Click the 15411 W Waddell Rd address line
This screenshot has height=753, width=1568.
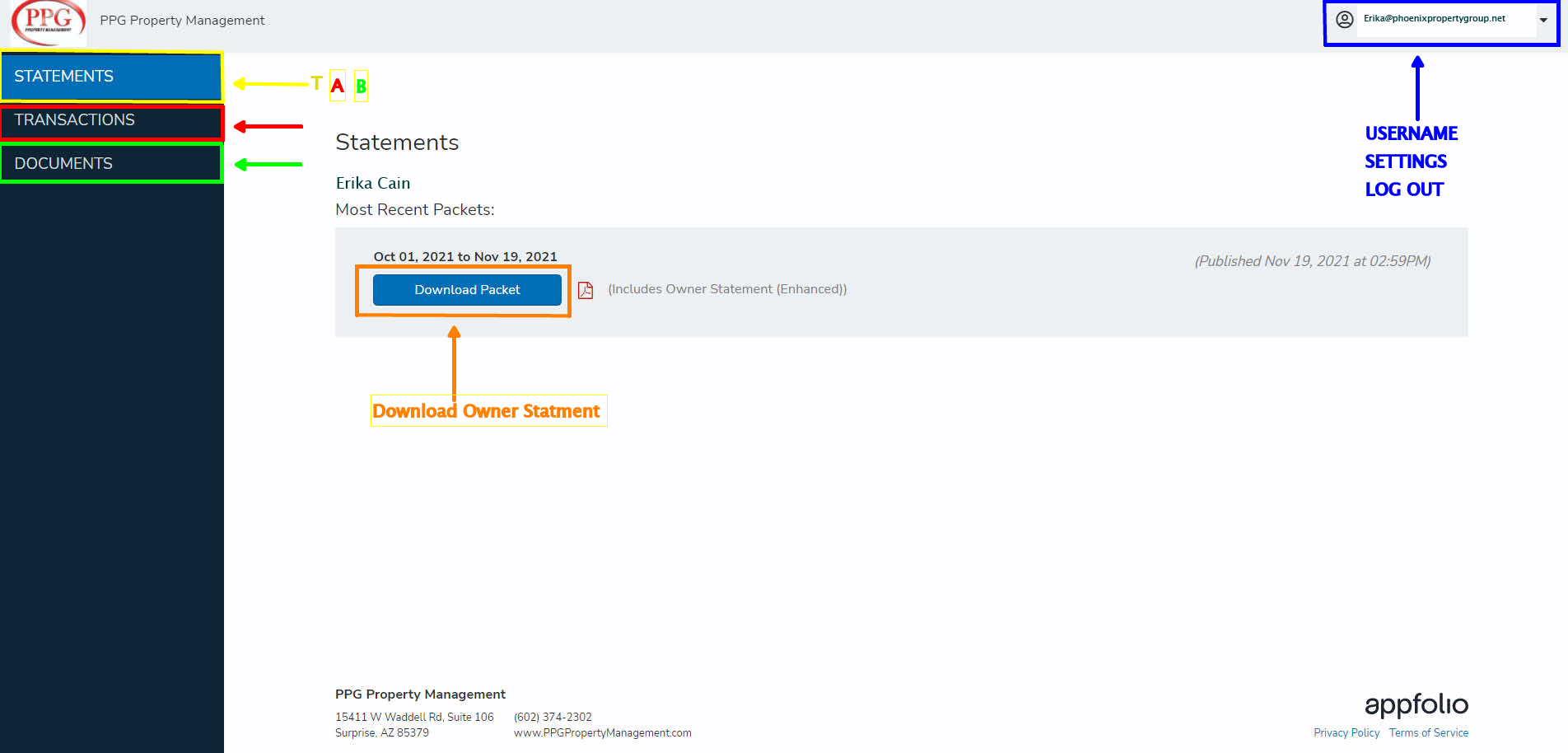click(x=414, y=717)
